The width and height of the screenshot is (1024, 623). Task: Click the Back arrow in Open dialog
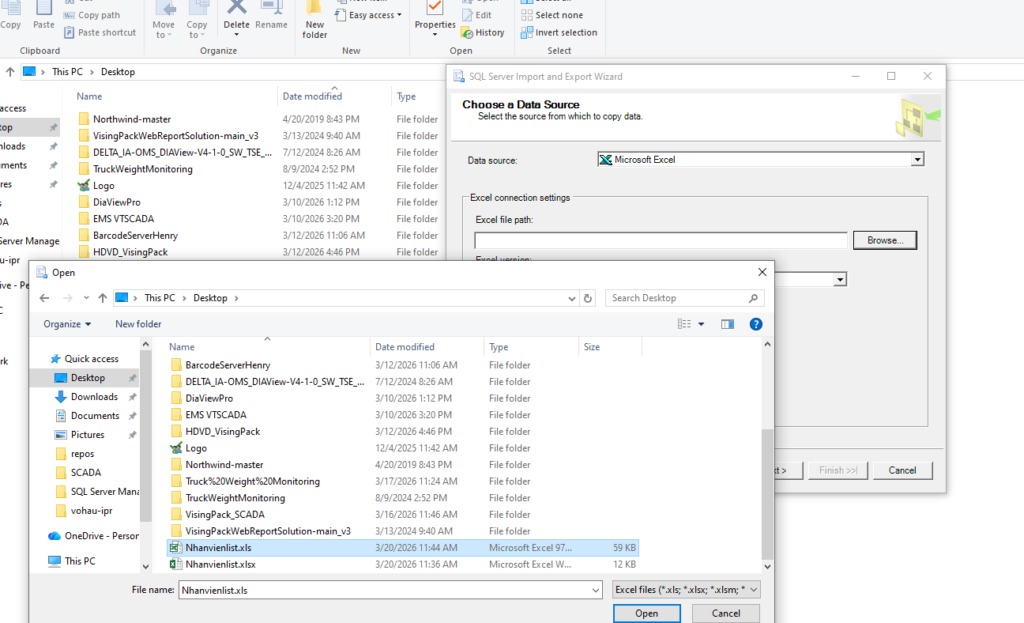click(x=44, y=298)
